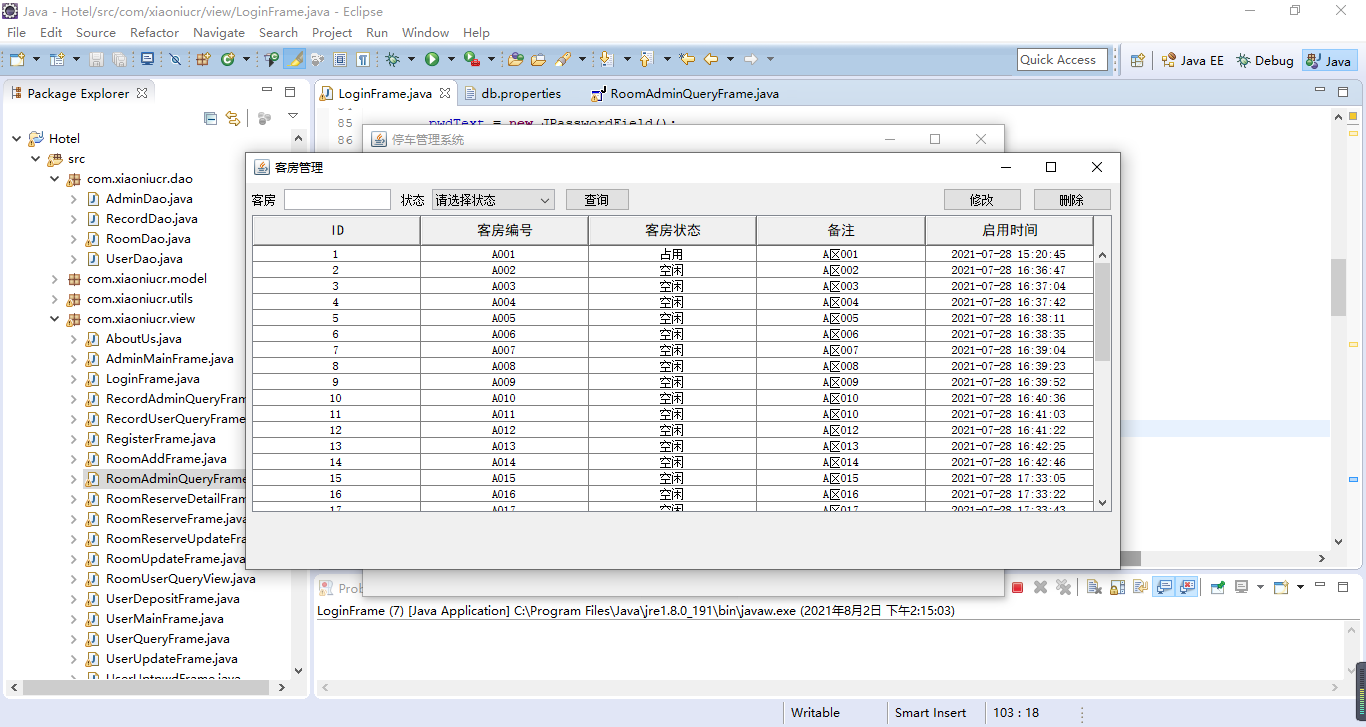This screenshot has height=727, width=1366.
Task: Switch to the db.properties editor tab
Action: tap(512, 94)
